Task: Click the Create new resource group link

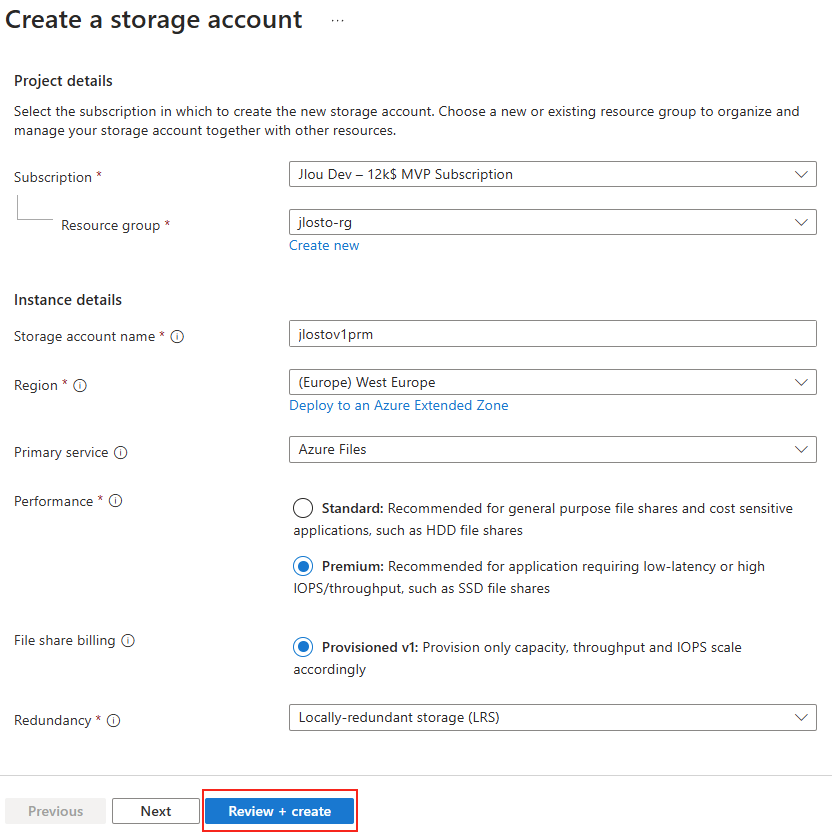Action: [x=324, y=245]
